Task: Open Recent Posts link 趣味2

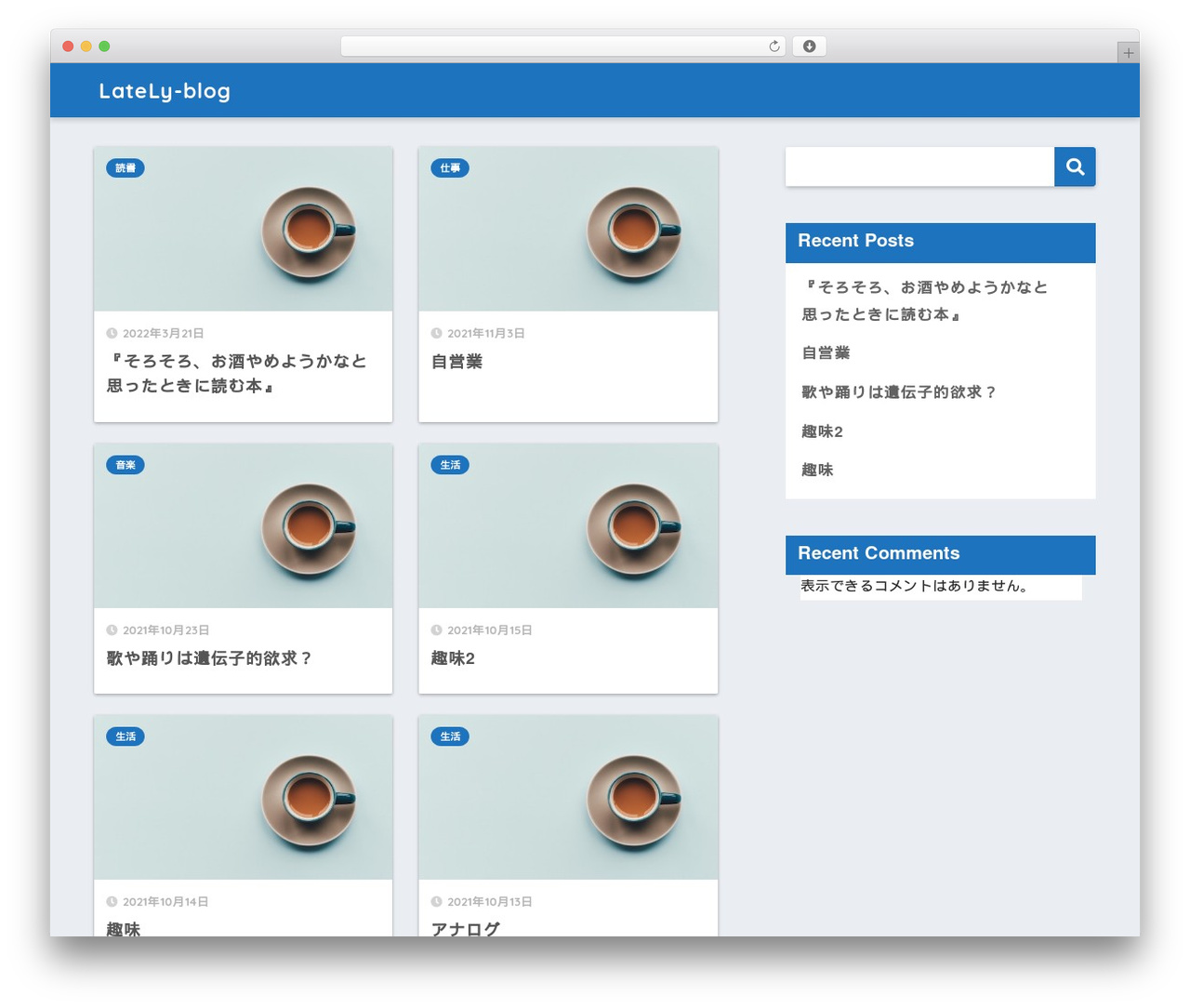Action: pos(822,431)
